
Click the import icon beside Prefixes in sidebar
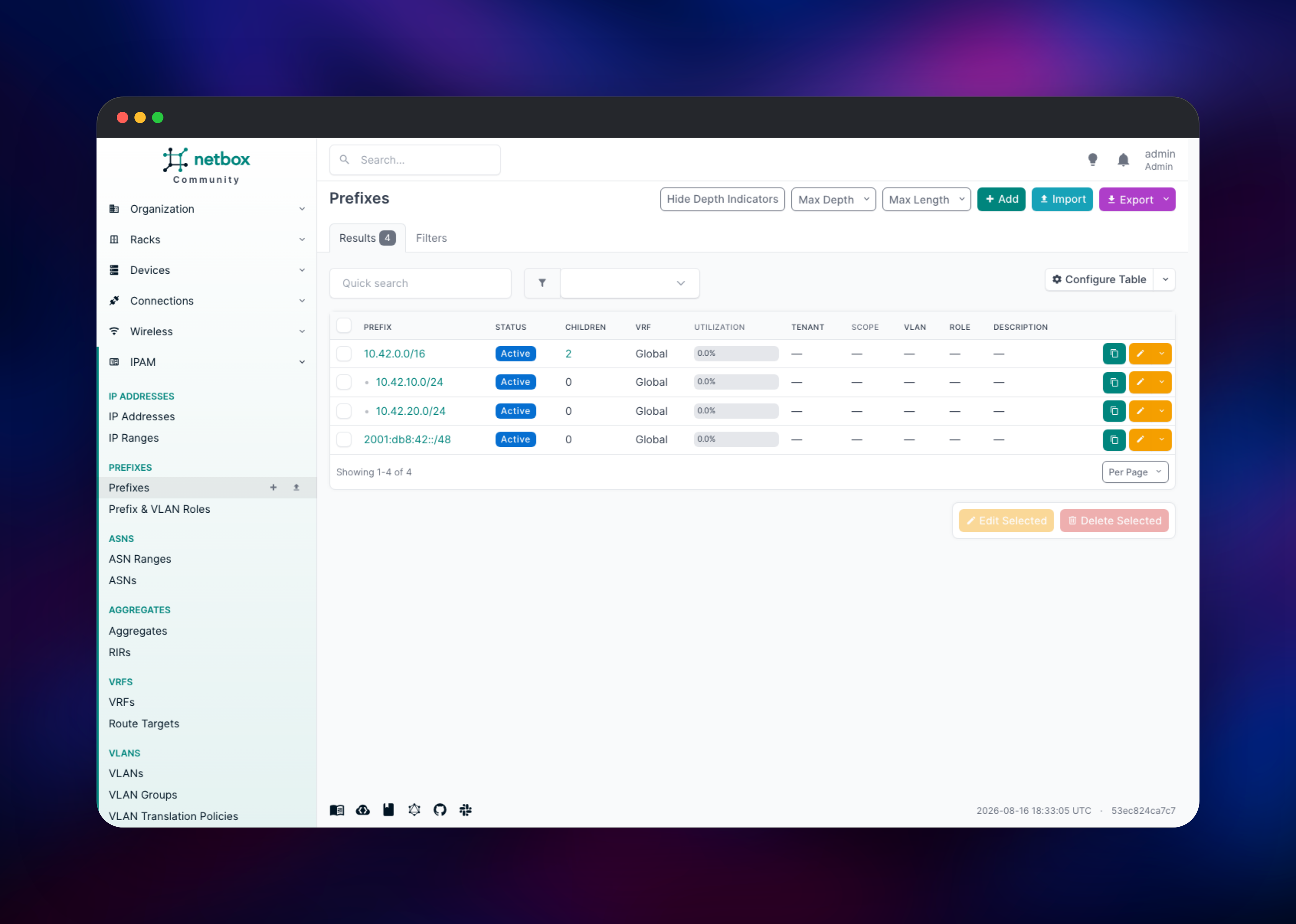point(296,487)
